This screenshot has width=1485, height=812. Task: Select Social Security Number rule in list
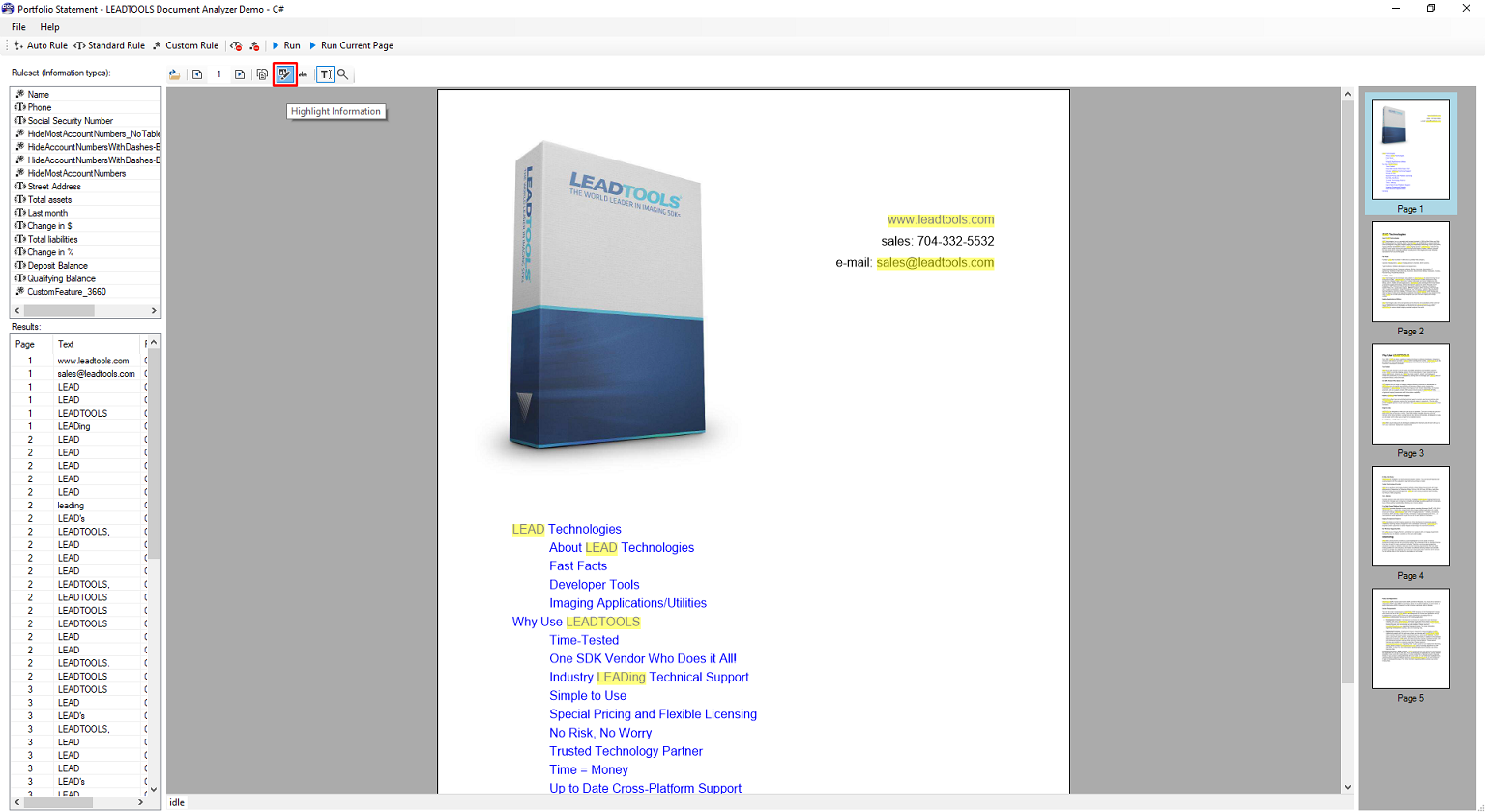(x=70, y=121)
